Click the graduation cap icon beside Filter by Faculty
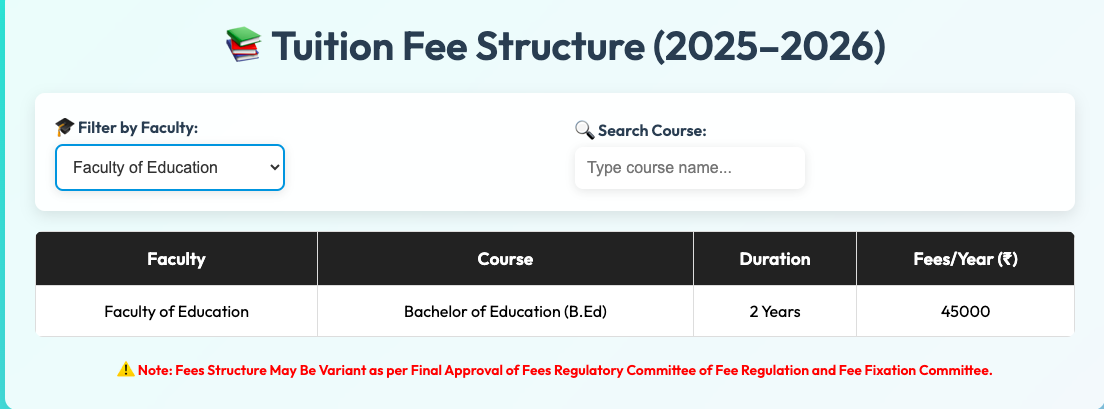Viewport: 1104px width, 409px height. tap(64, 127)
